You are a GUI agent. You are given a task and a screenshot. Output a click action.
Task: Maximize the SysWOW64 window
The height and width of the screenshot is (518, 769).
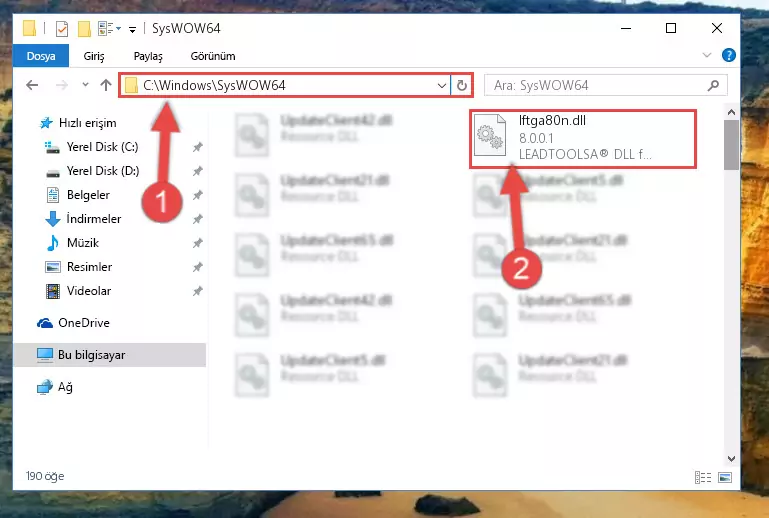coord(671,28)
